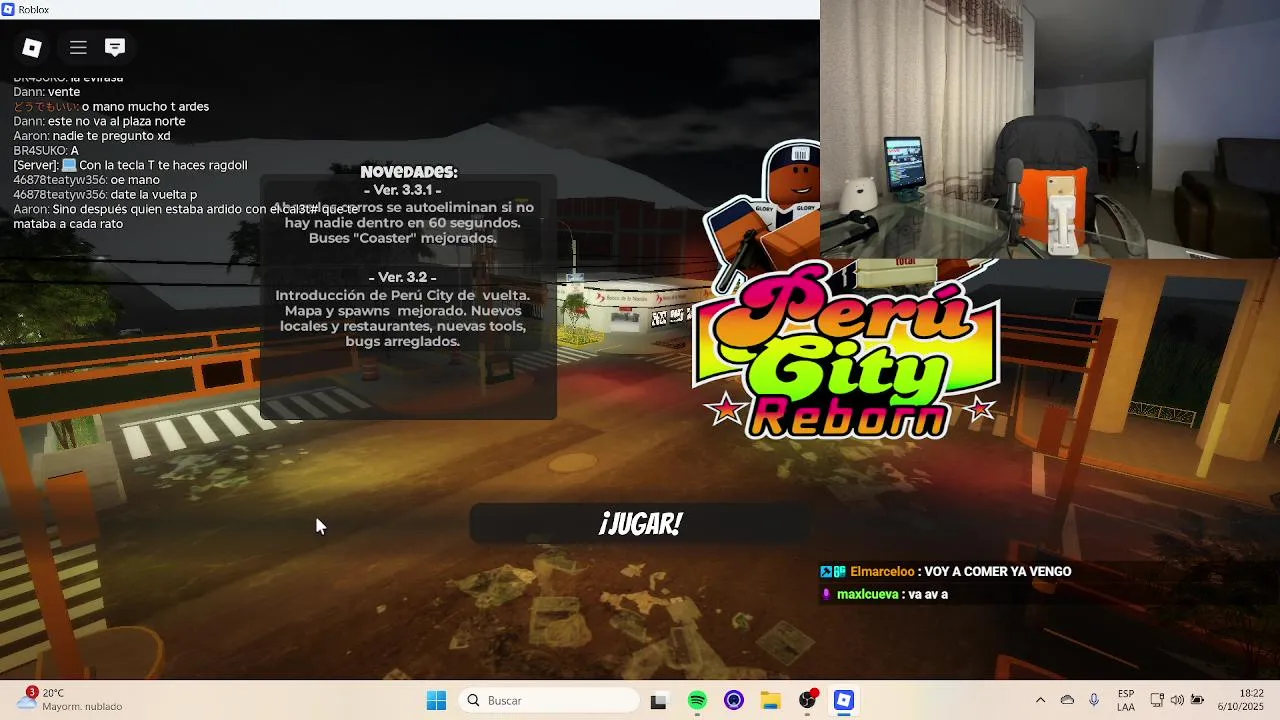
Task: Expand hidden system tray icons
Action: tap(1040, 701)
